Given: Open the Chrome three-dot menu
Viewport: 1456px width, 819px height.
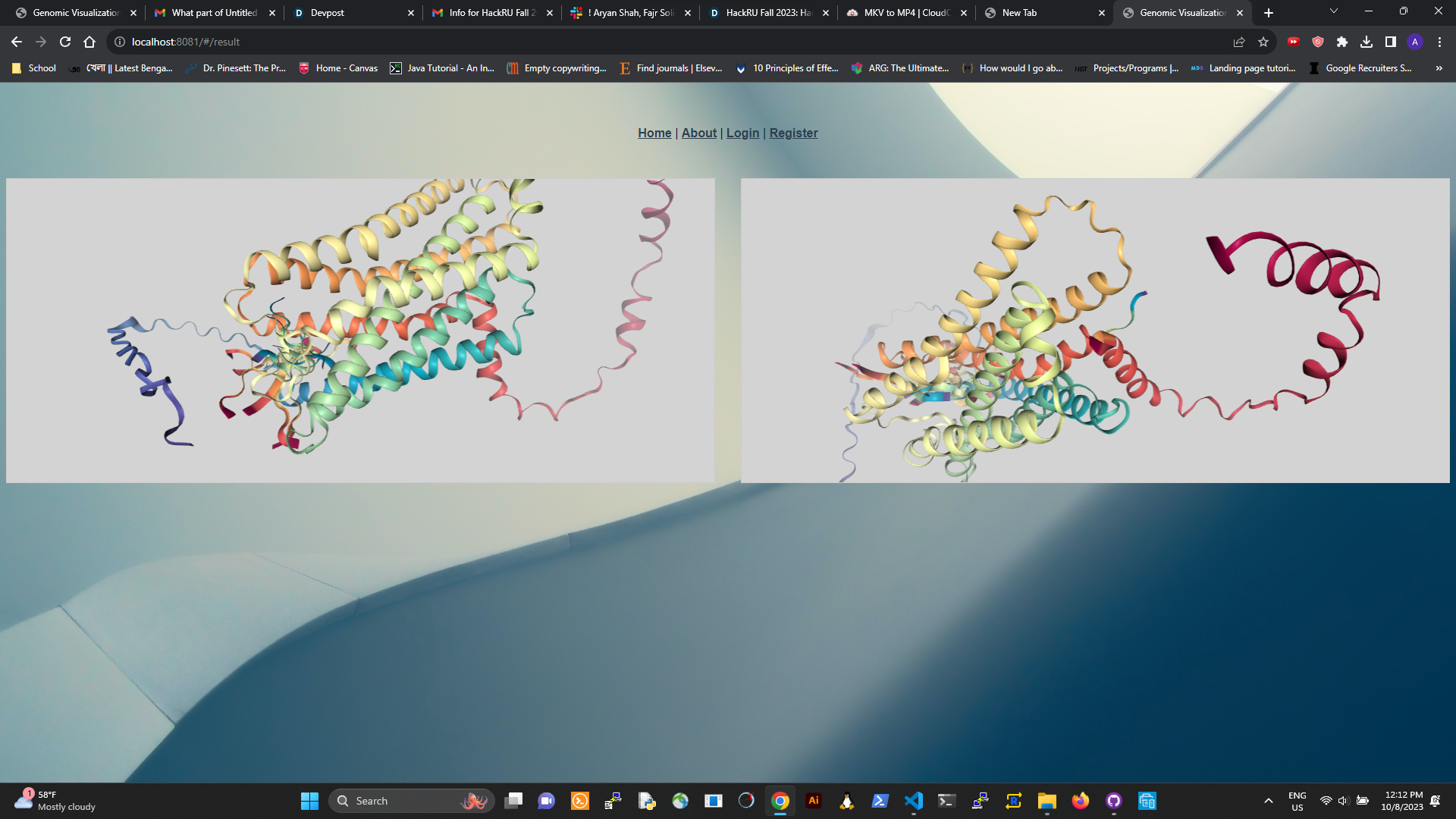Looking at the screenshot, I should pyautogui.click(x=1439, y=42).
